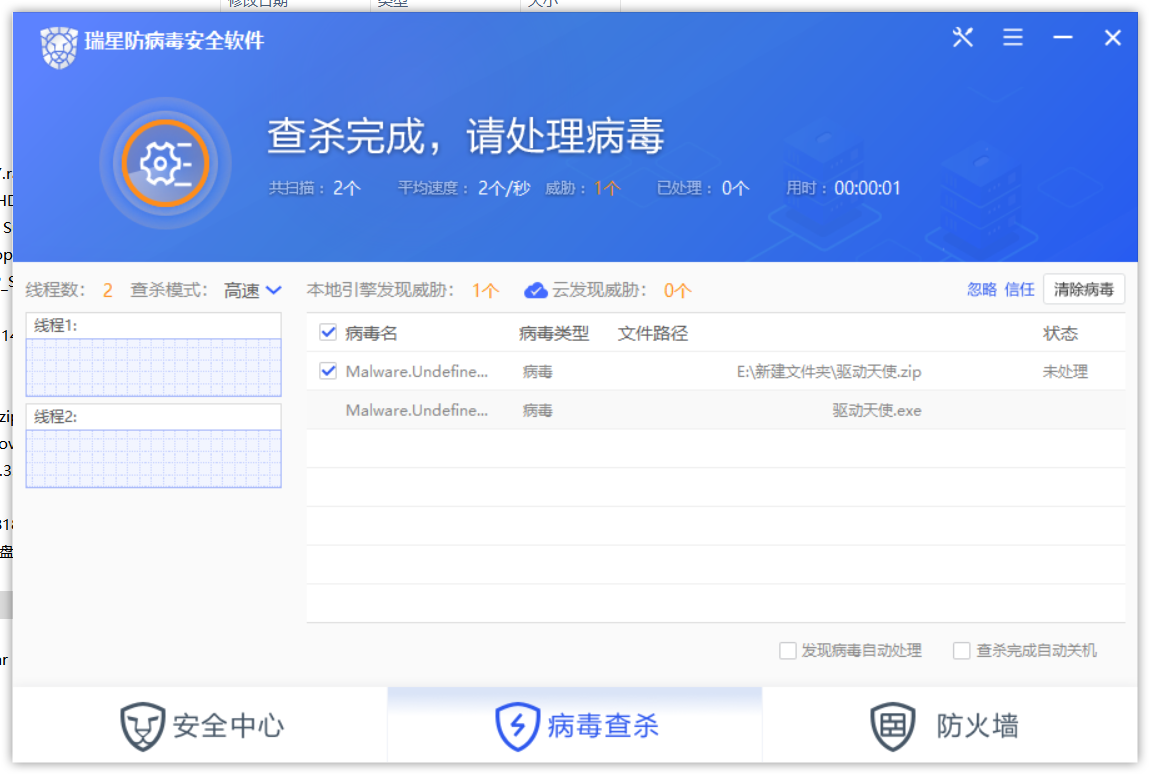Open the 查杀模式 高速 dropdown

point(253,291)
